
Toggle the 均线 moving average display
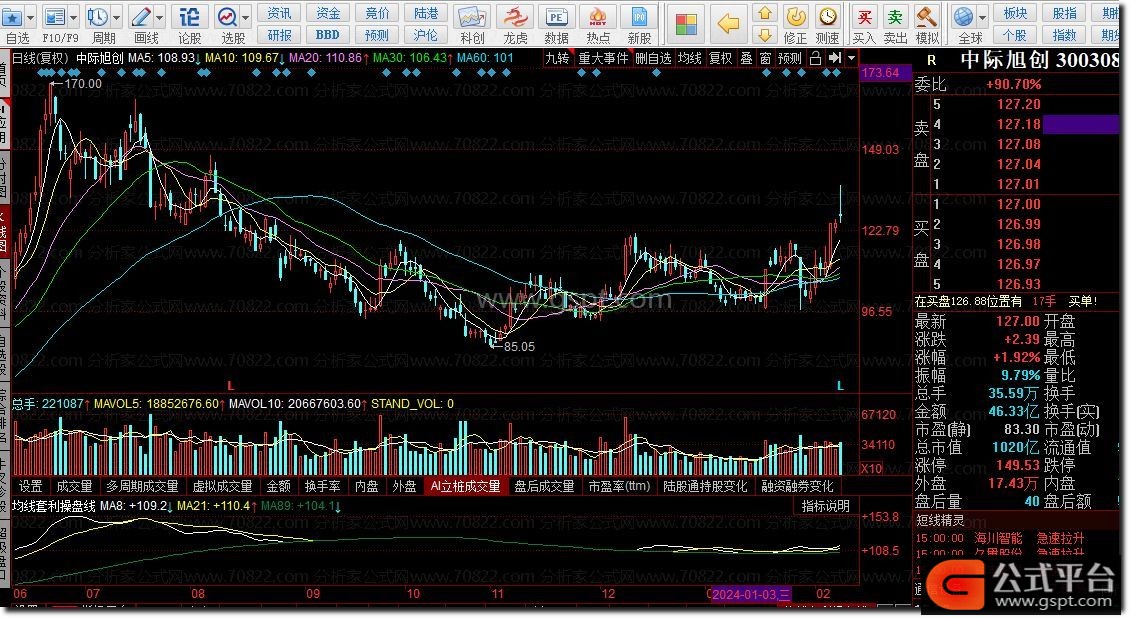pos(690,58)
